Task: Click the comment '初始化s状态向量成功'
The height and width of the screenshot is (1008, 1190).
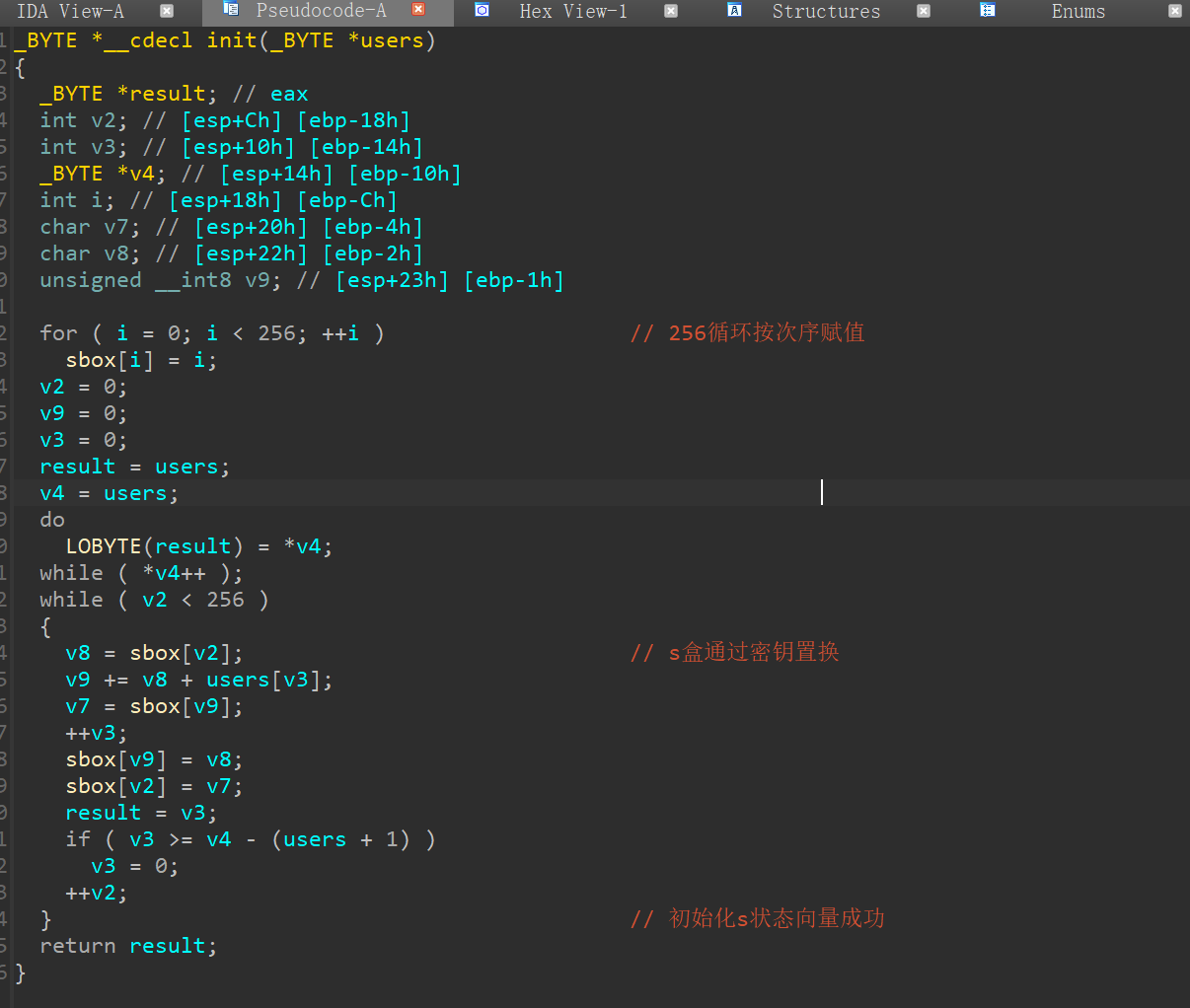Action: 776,919
